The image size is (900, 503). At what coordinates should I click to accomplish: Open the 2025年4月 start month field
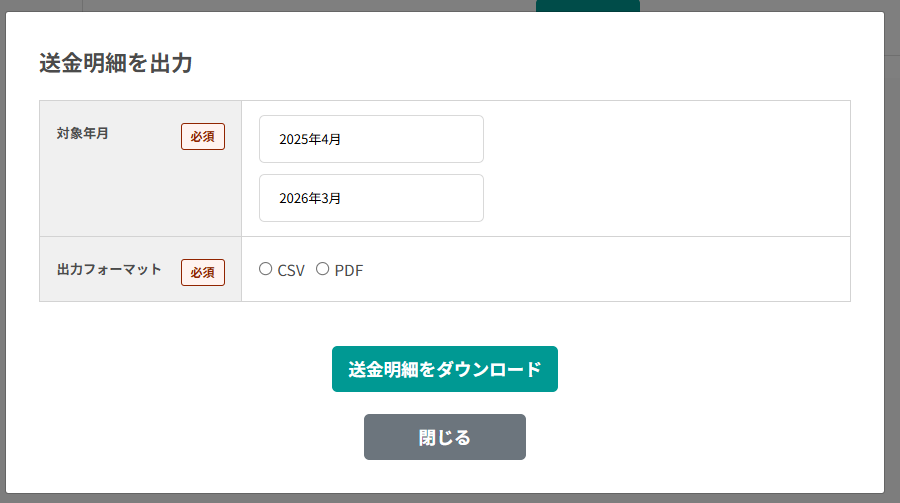point(371,139)
